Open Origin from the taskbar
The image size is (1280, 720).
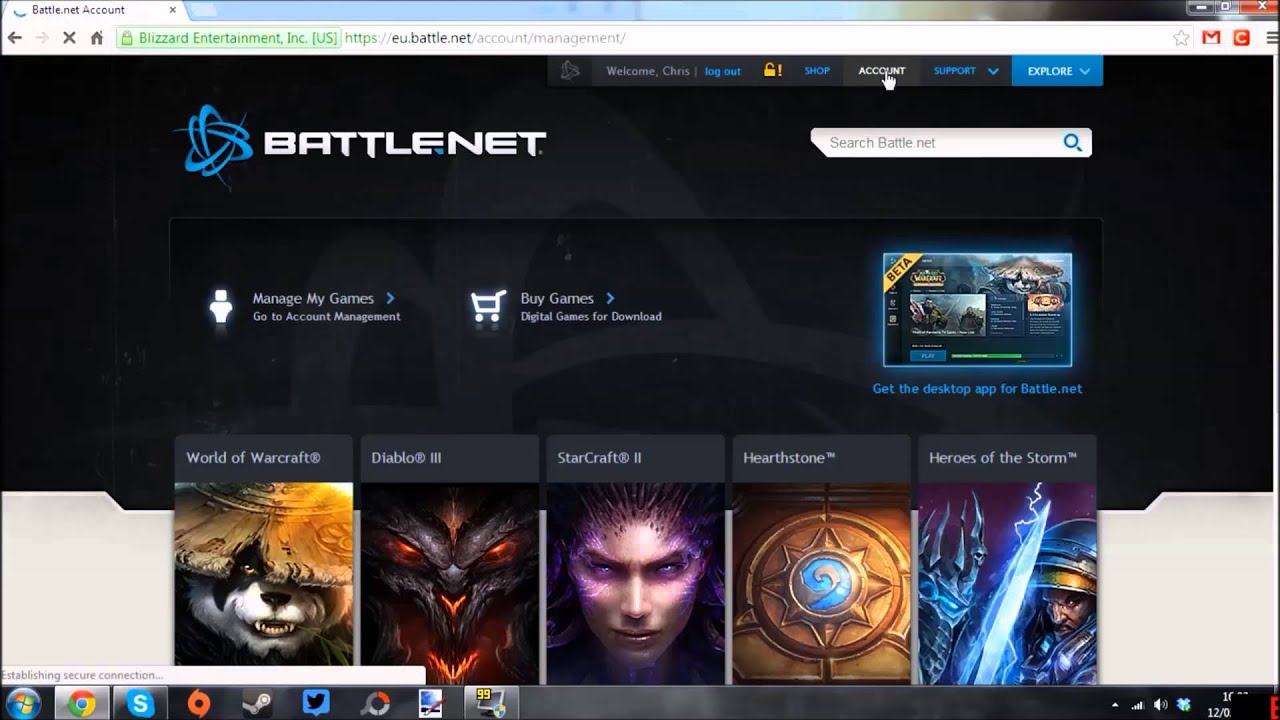click(x=199, y=704)
